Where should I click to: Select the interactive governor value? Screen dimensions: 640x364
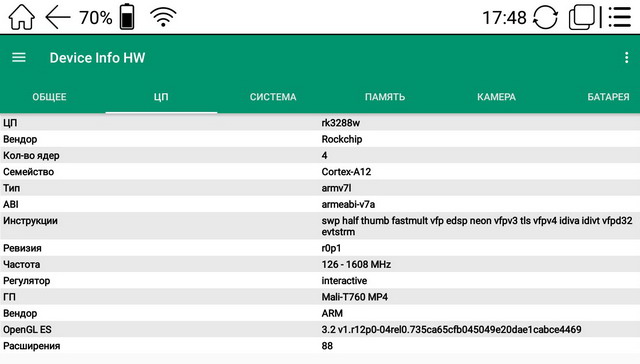coord(344,281)
